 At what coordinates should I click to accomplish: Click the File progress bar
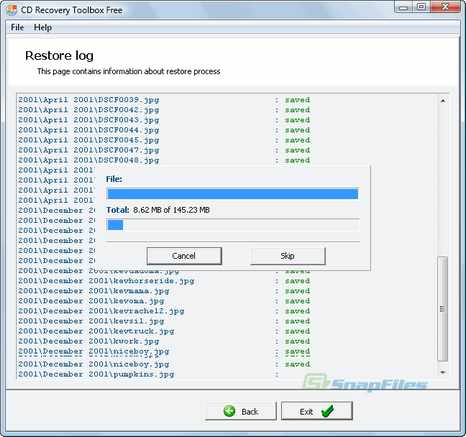click(x=233, y=193)
